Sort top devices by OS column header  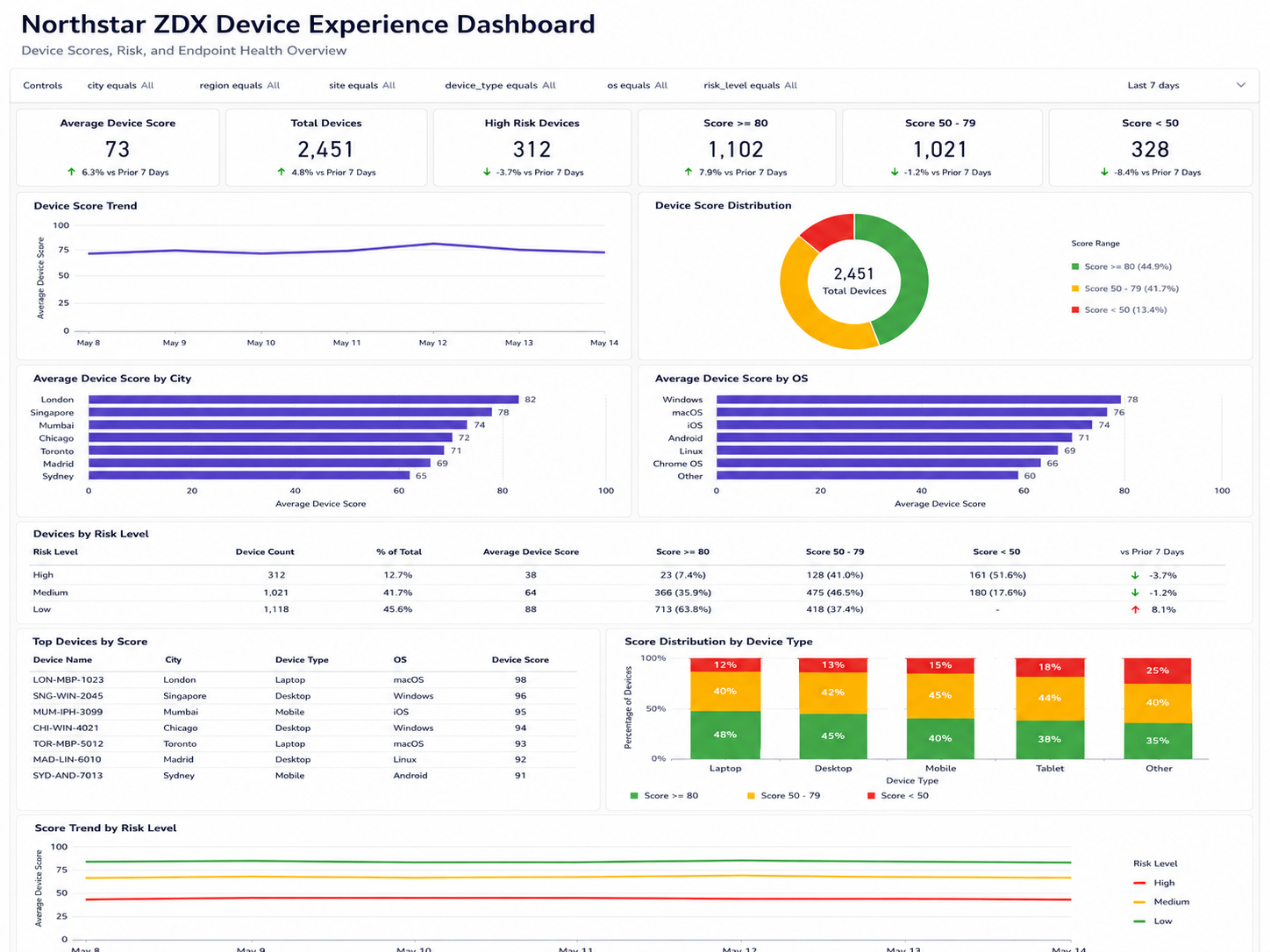400,660
